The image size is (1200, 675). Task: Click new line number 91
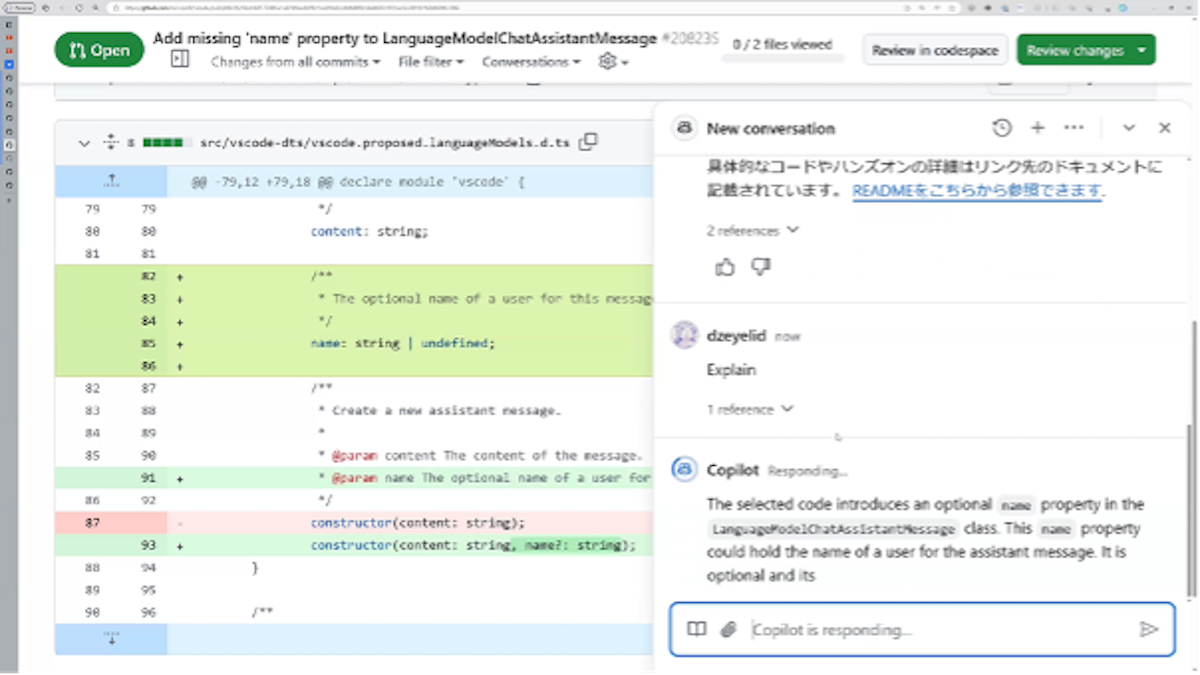148,477
